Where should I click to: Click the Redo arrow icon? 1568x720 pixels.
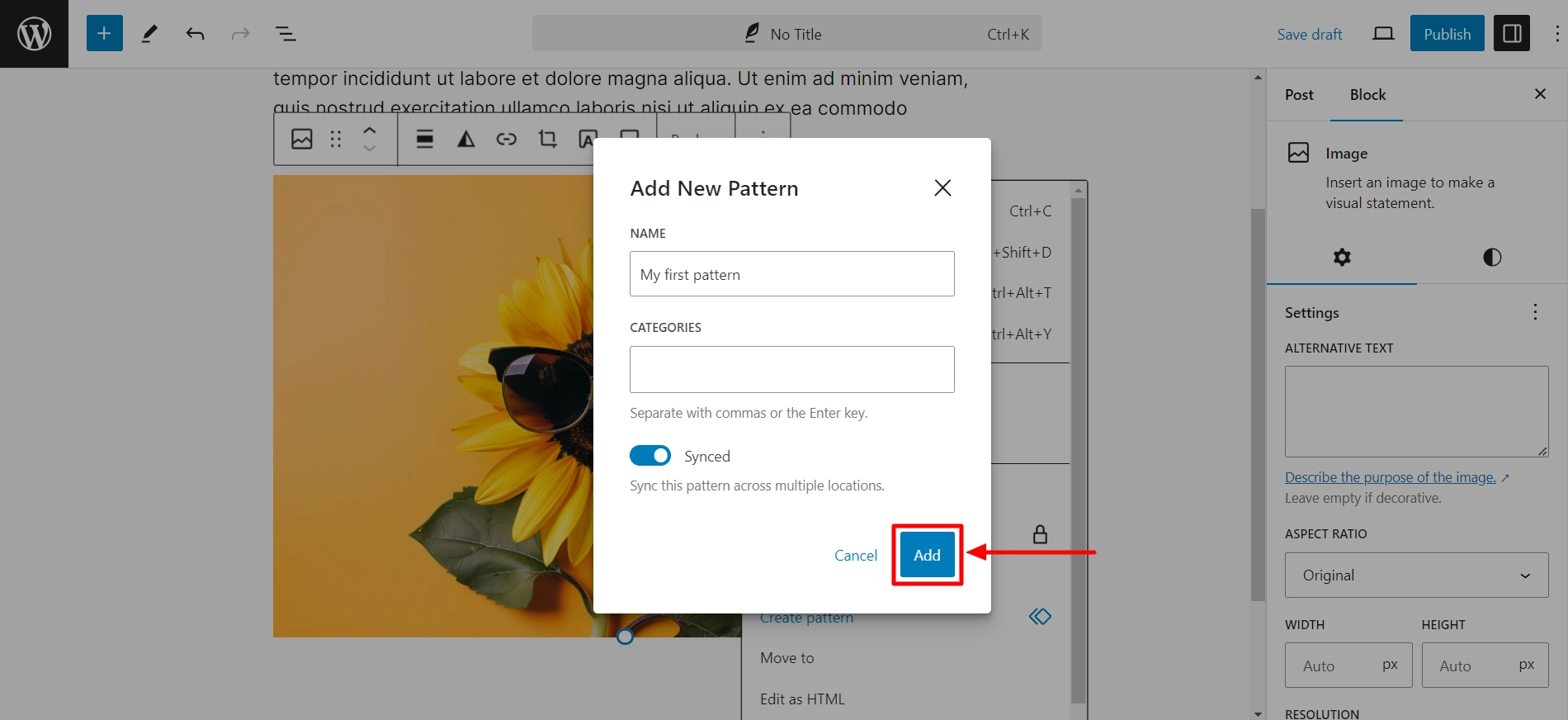(x=240, y=34)
